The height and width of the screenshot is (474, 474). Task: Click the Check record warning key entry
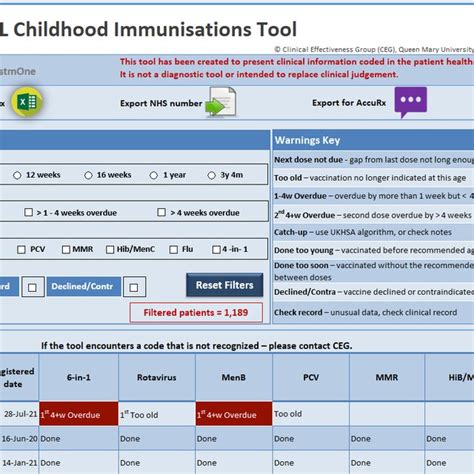[373, 312]
